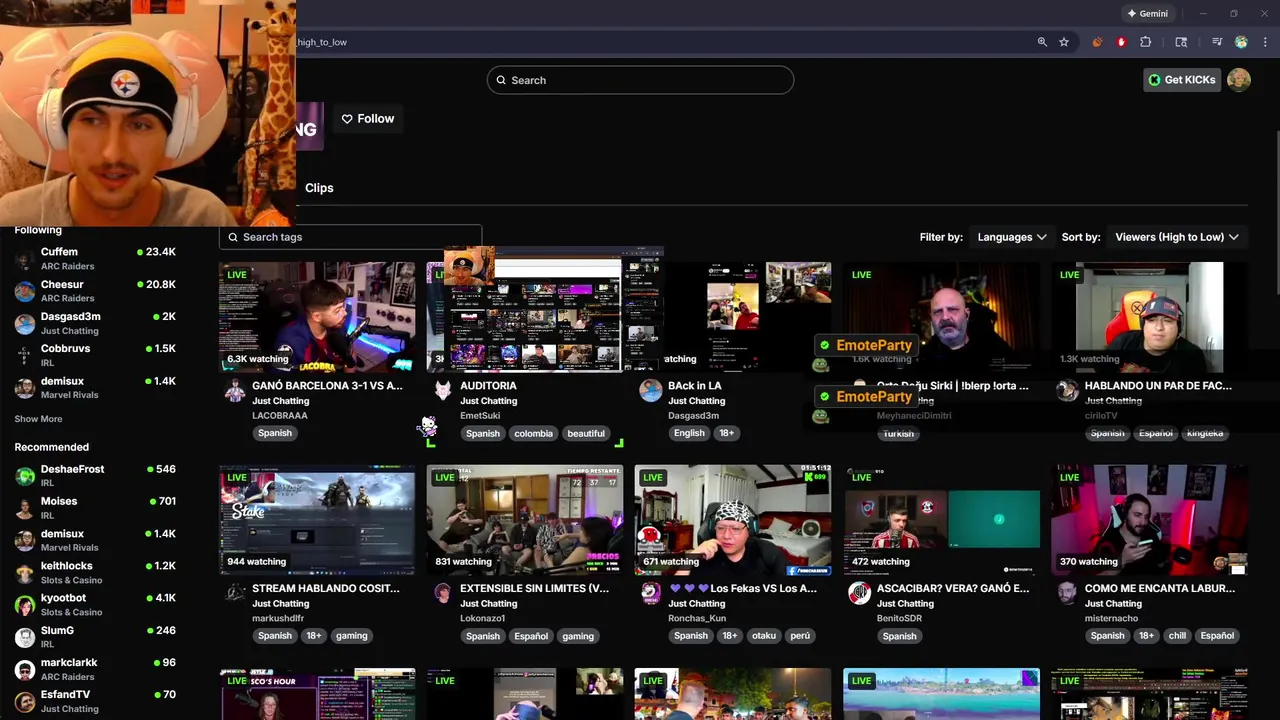The image size is (1280, 720).
Task: Open the BenitoSDR stream thumbnail
Action: pos(941,520)
